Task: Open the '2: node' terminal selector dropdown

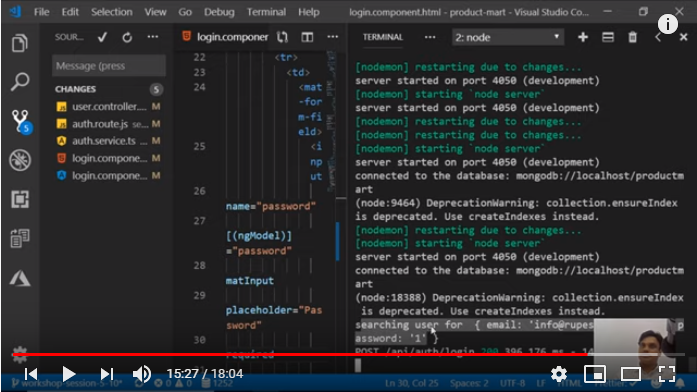Action: coord(508,37)
